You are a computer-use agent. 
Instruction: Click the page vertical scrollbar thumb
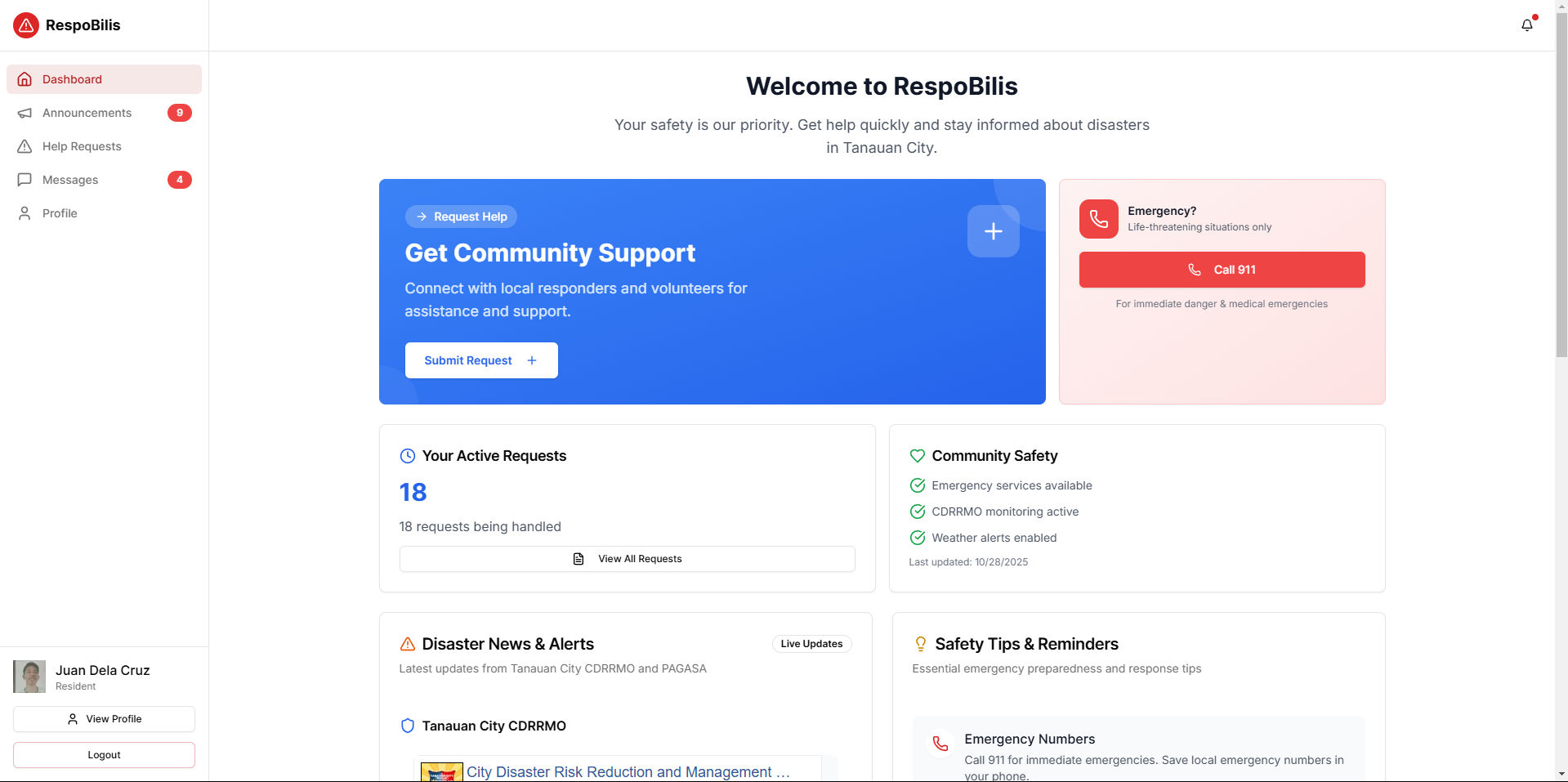coord(1561,185)
